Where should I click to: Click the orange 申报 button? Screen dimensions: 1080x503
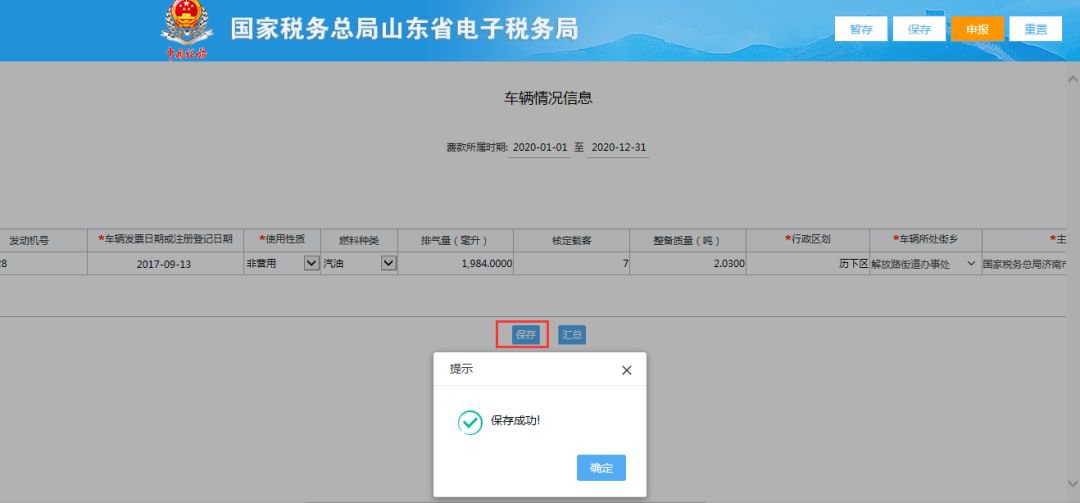(x=977, y=30)
